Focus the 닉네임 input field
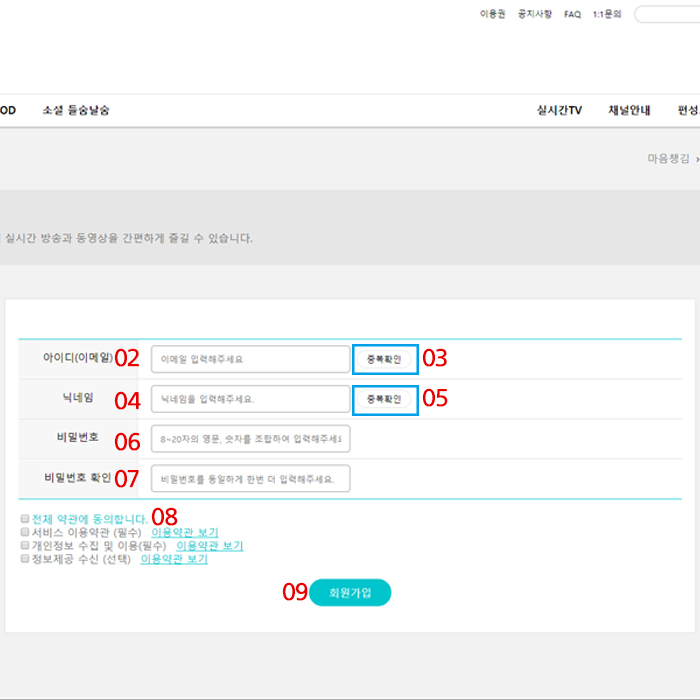This screenshot has width=700, height=700. 250,399
